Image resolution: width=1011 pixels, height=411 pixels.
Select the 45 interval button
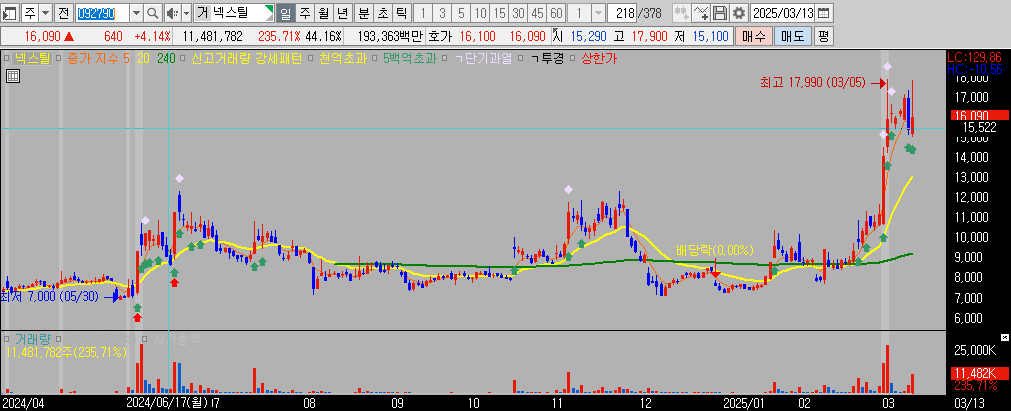(x=537, y=12)
